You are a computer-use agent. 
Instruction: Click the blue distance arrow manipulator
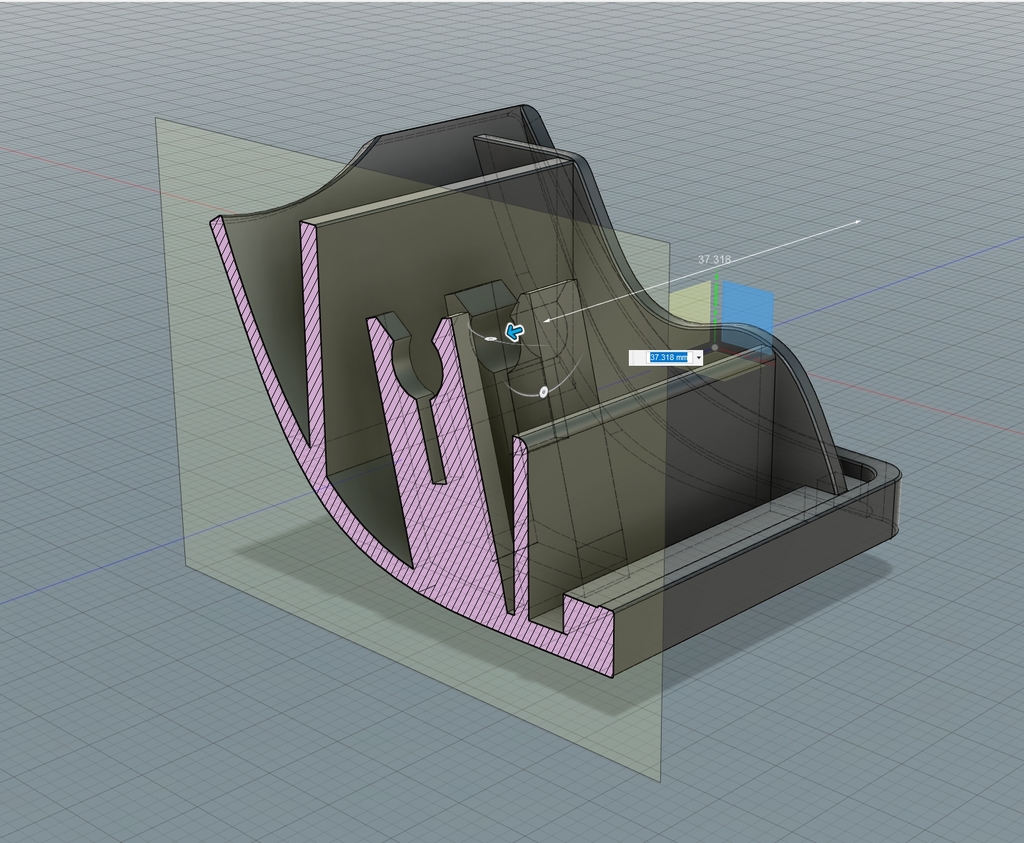coord(515,331)
